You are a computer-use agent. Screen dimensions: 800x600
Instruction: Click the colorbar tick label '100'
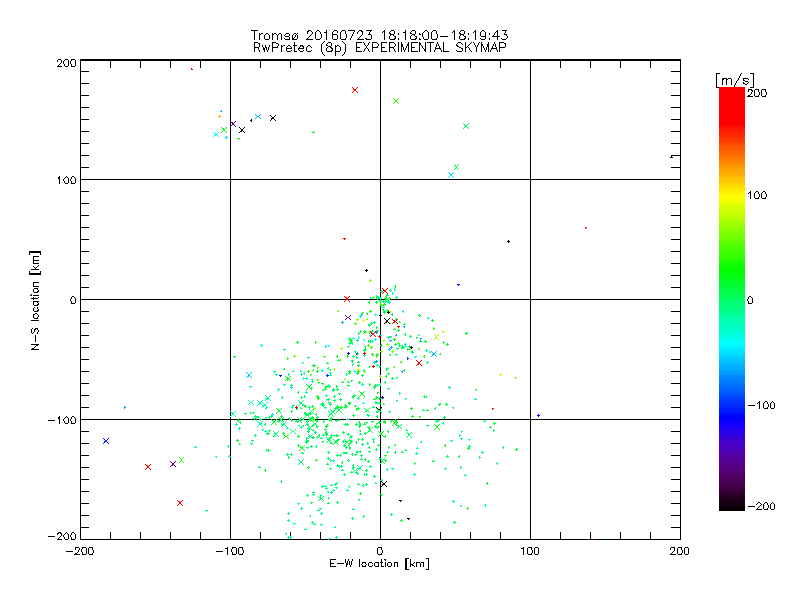757,195
